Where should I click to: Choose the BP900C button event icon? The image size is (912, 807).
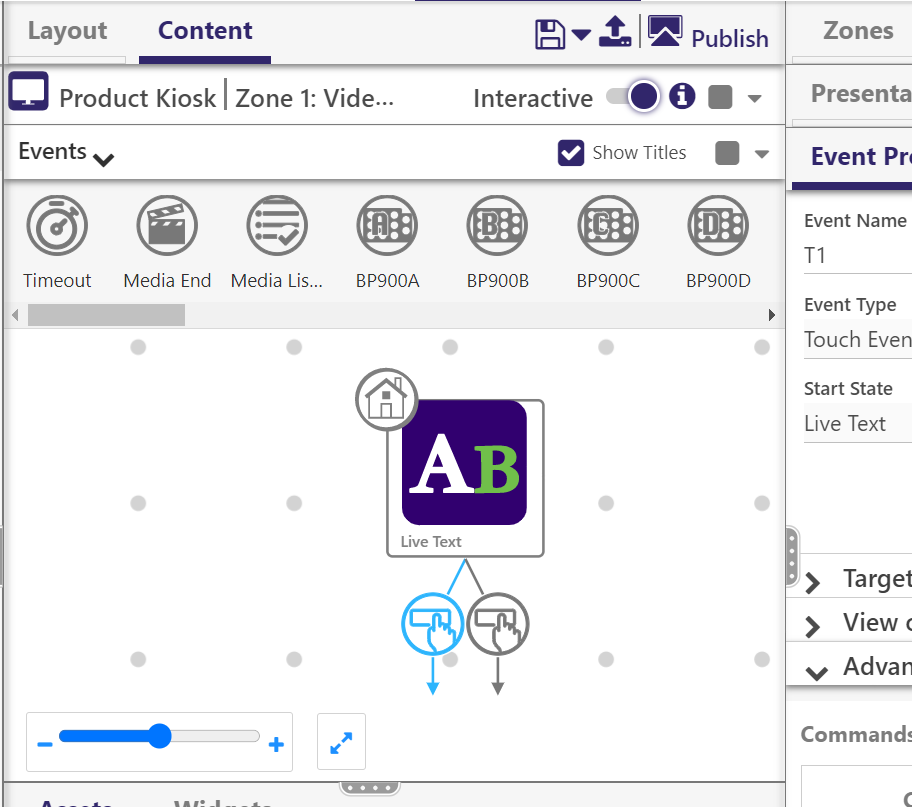(608, 226)
